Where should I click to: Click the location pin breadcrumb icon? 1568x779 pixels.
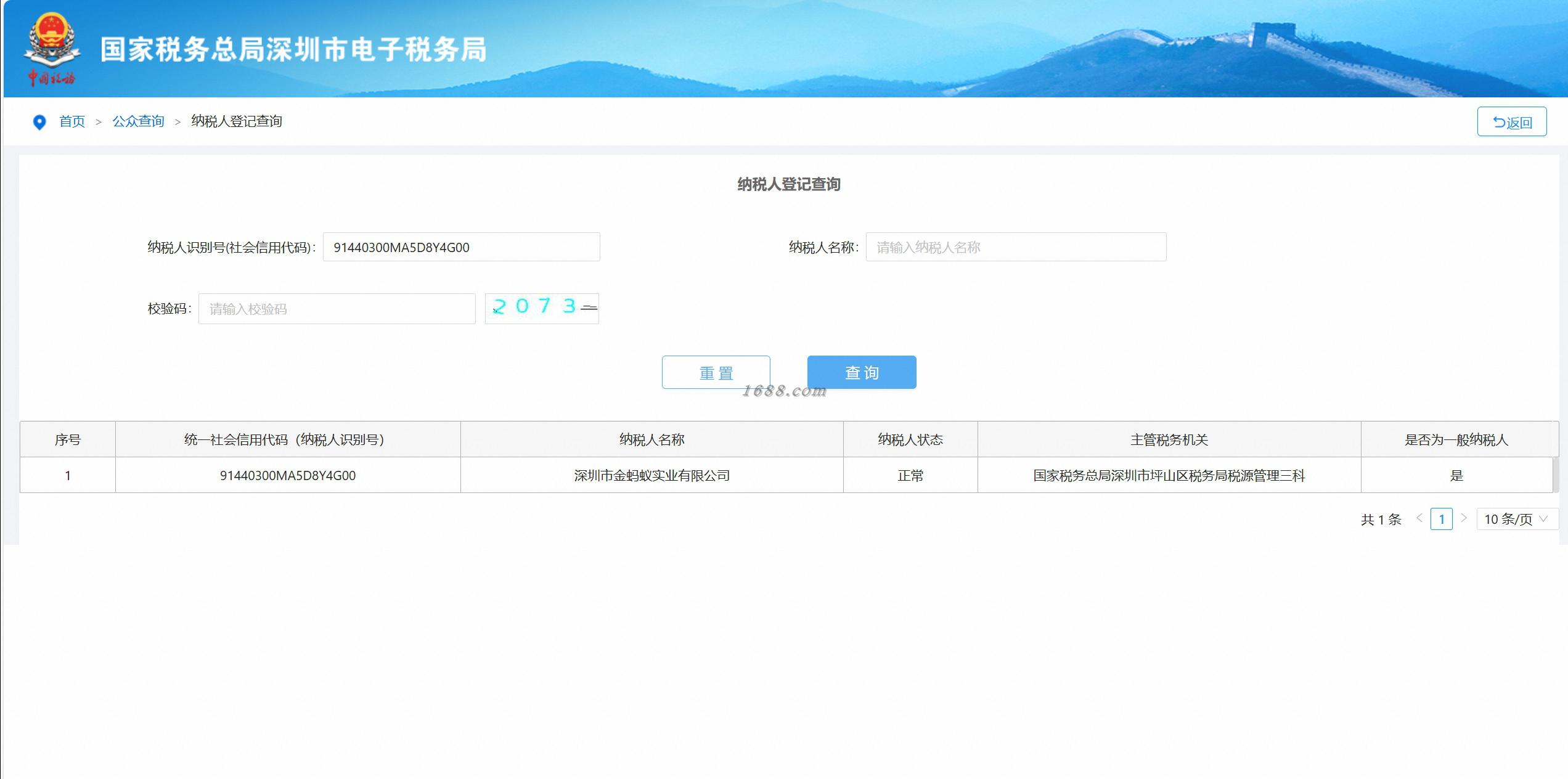pyautogui.click(x=39, y=122)
